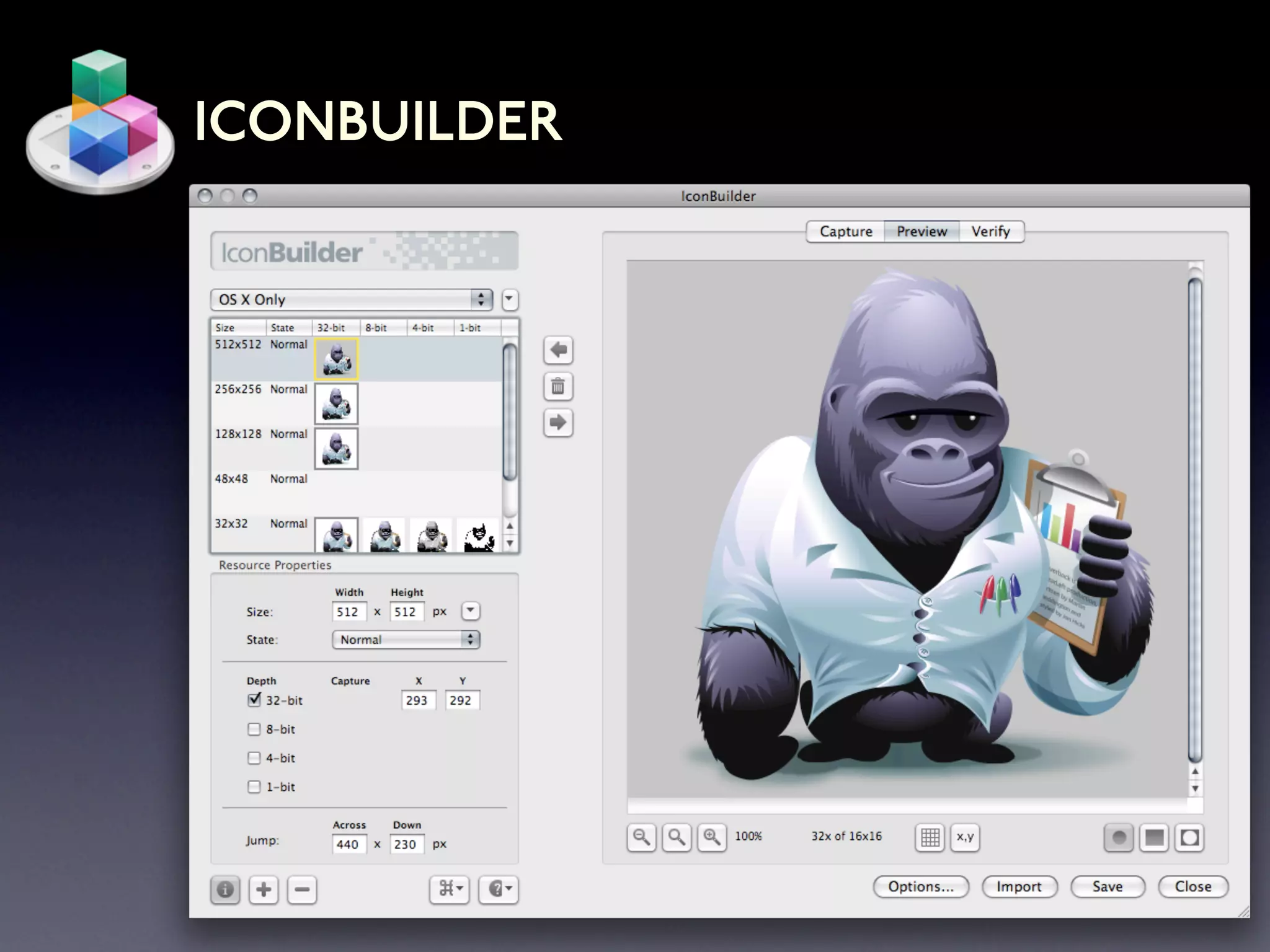The height and width of the screenshot is (952, 1270).
Task: Click the Save button
Action: 1108,887
